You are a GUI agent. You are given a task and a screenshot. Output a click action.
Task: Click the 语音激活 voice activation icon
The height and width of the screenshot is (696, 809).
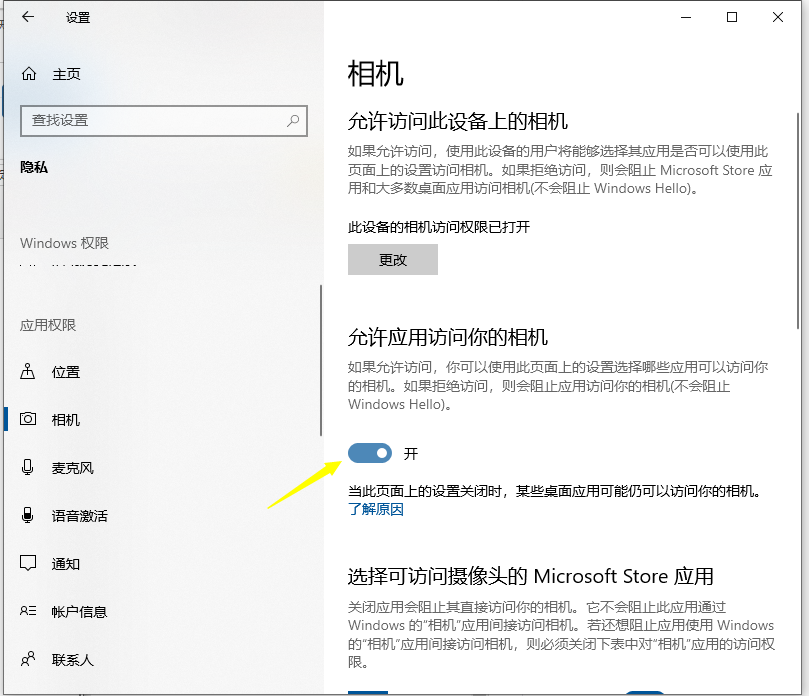28,516
